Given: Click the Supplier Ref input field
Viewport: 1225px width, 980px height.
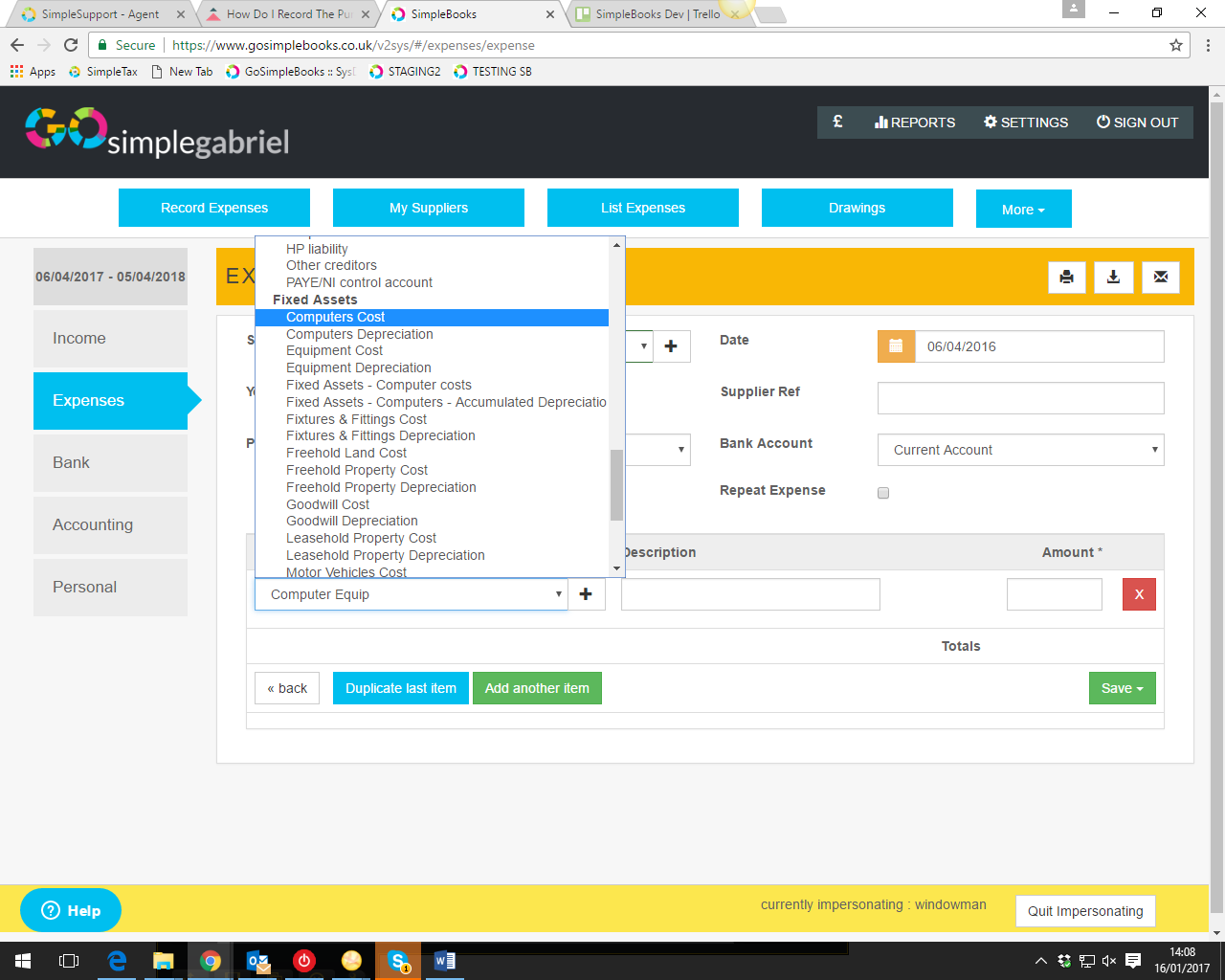Looking at the screenshot, I should 1020,398.
